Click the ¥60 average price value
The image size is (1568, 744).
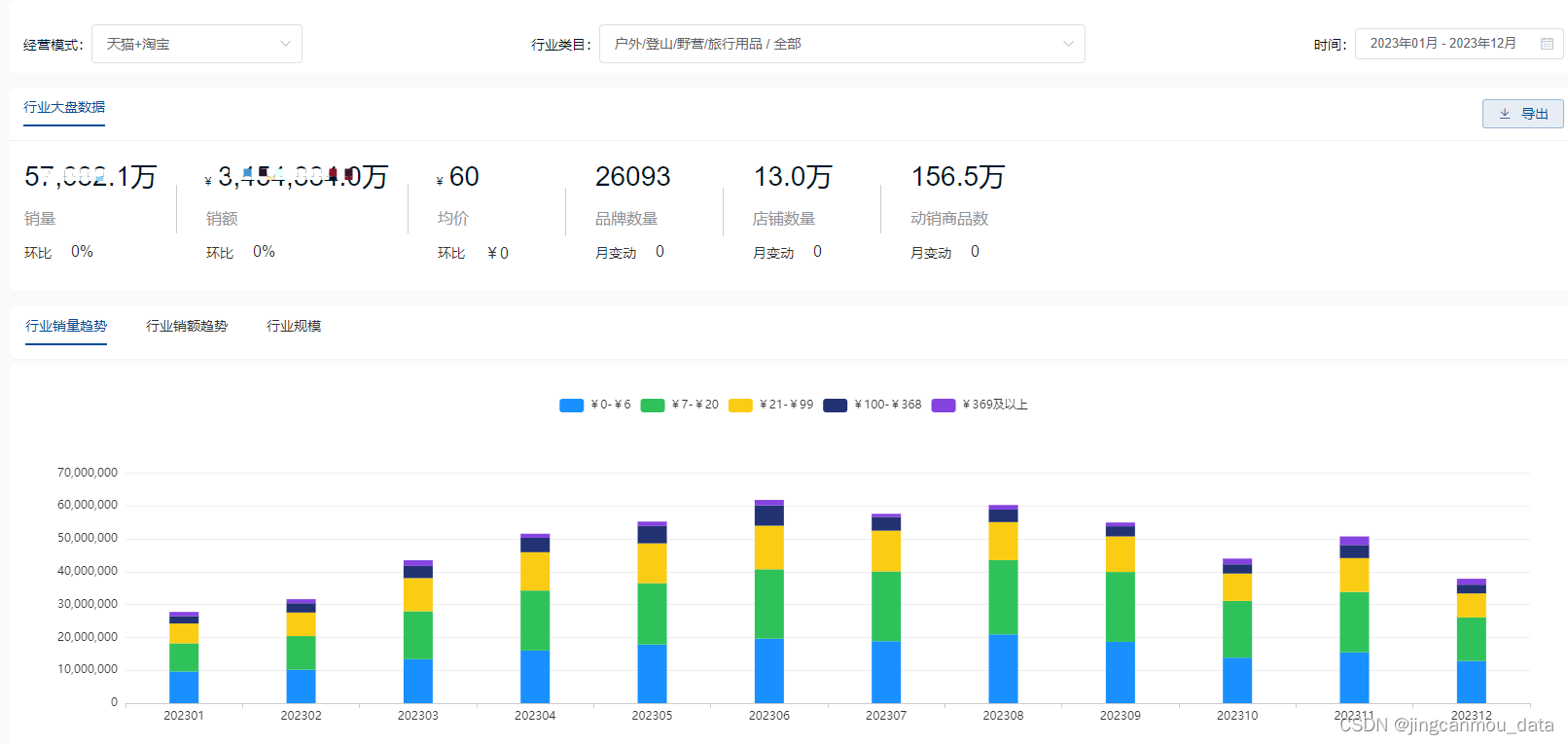[458, 177]
